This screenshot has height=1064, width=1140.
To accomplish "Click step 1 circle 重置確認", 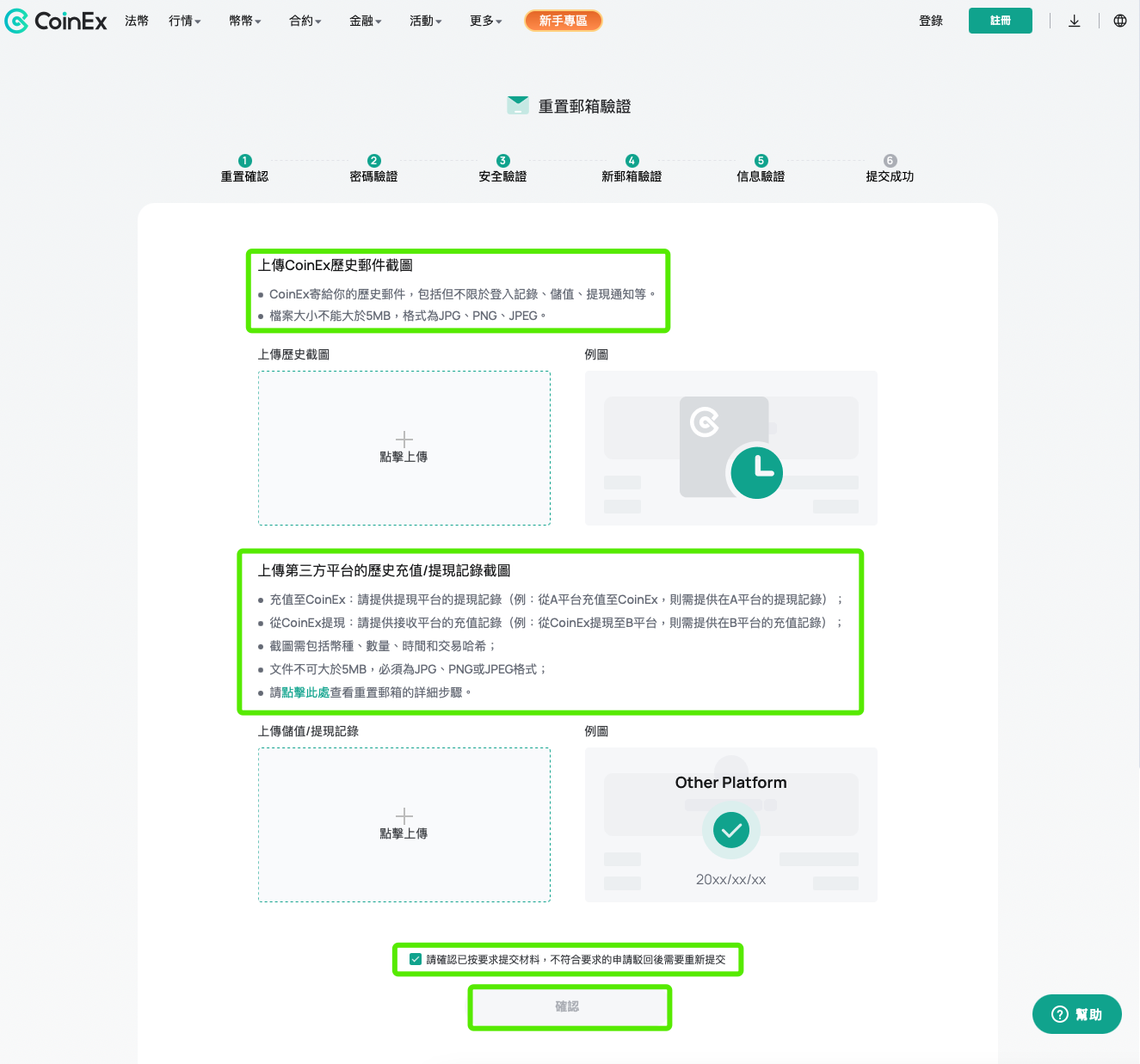I will (245, 161).
